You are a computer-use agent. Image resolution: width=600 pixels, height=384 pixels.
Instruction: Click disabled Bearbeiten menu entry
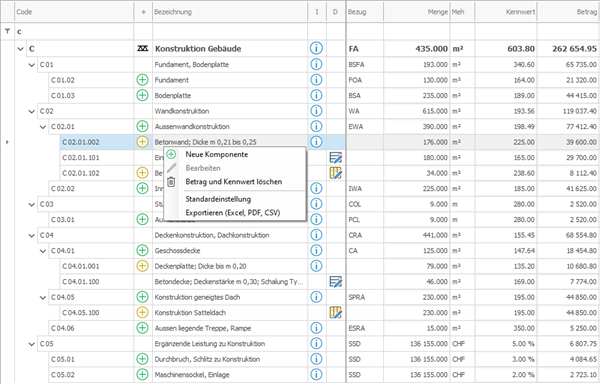click(x=235, y=168)
